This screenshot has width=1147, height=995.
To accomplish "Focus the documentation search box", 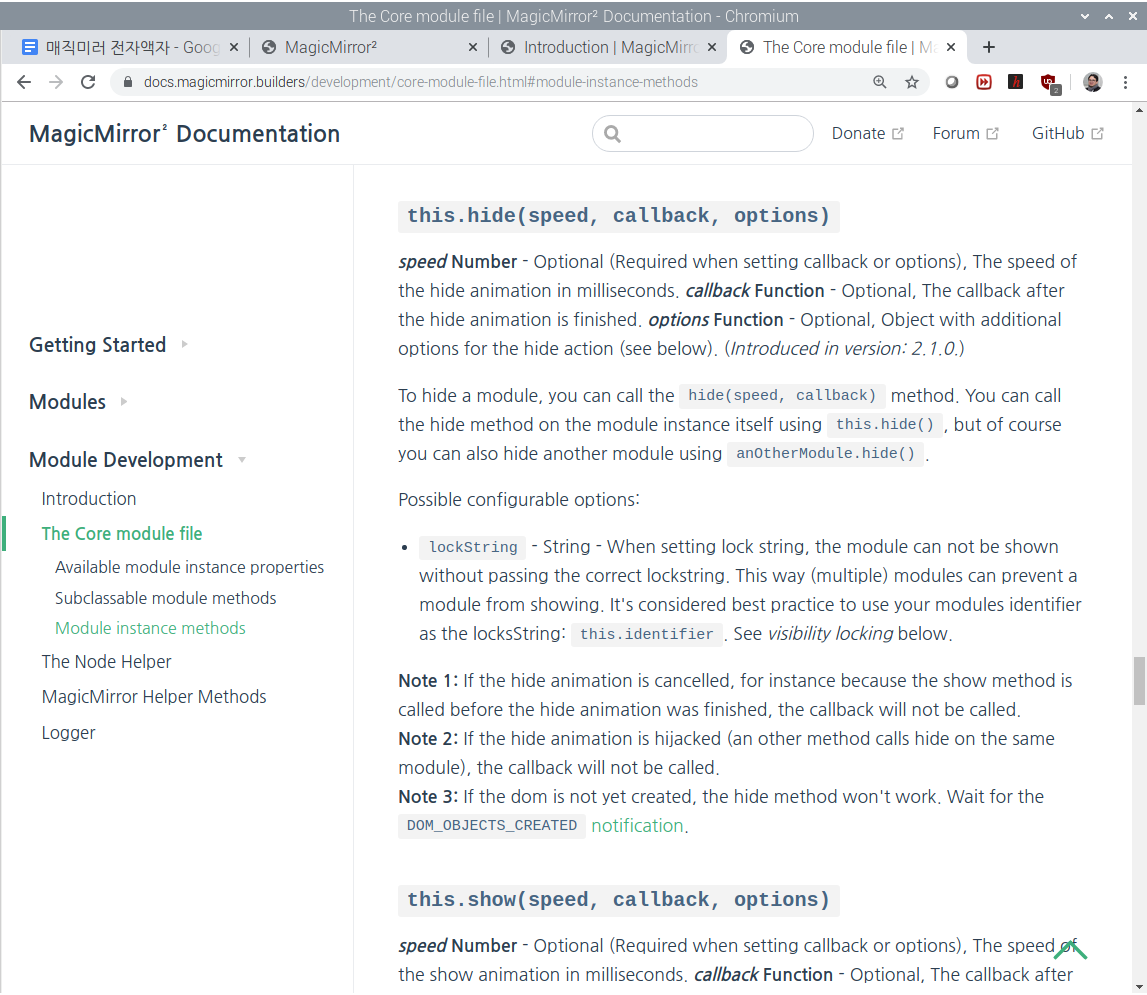I will coord(702,134).
